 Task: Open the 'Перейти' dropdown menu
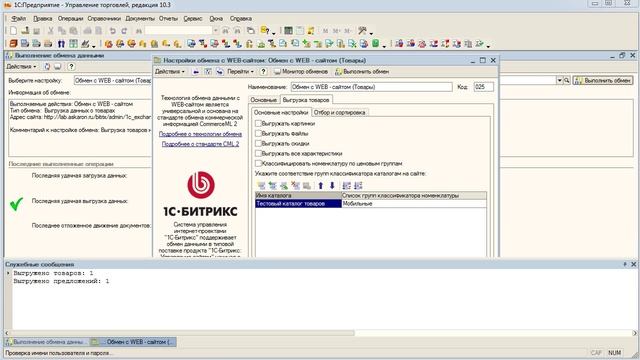click(x=240, y=71)
